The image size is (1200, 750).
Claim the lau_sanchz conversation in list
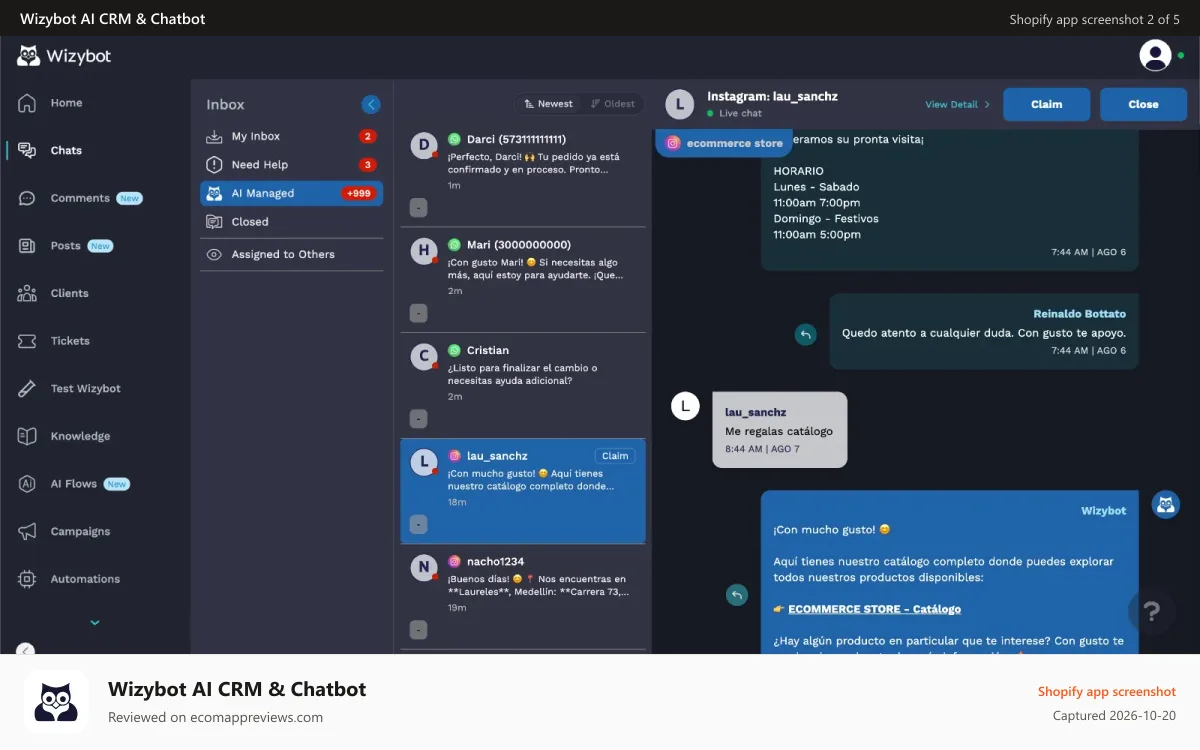615,456
